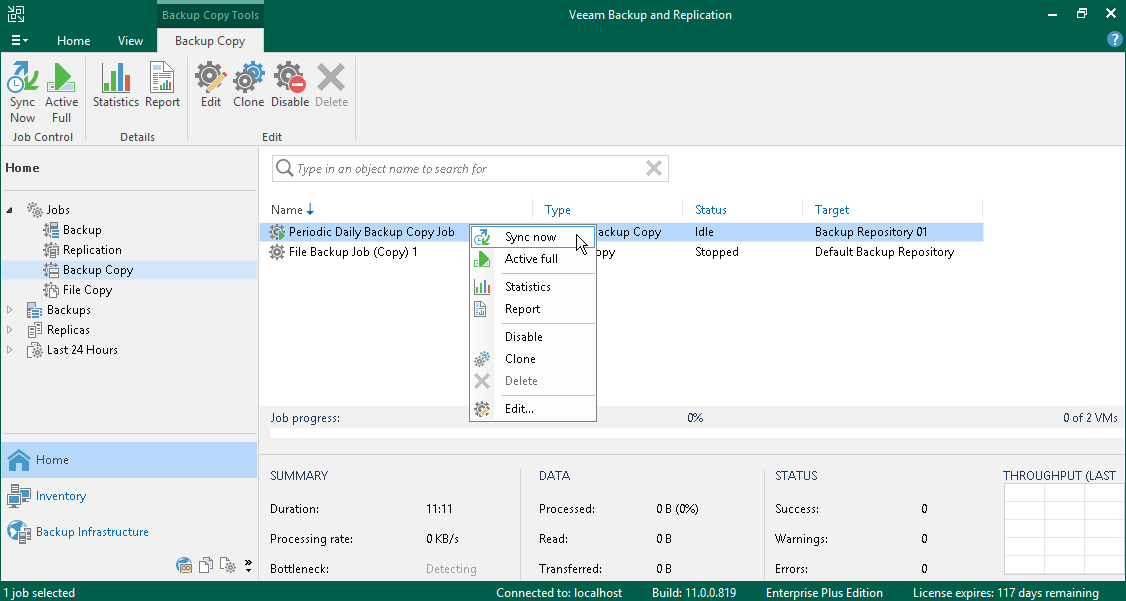Open Statistics from the ribbon

[x=116, y=85]
